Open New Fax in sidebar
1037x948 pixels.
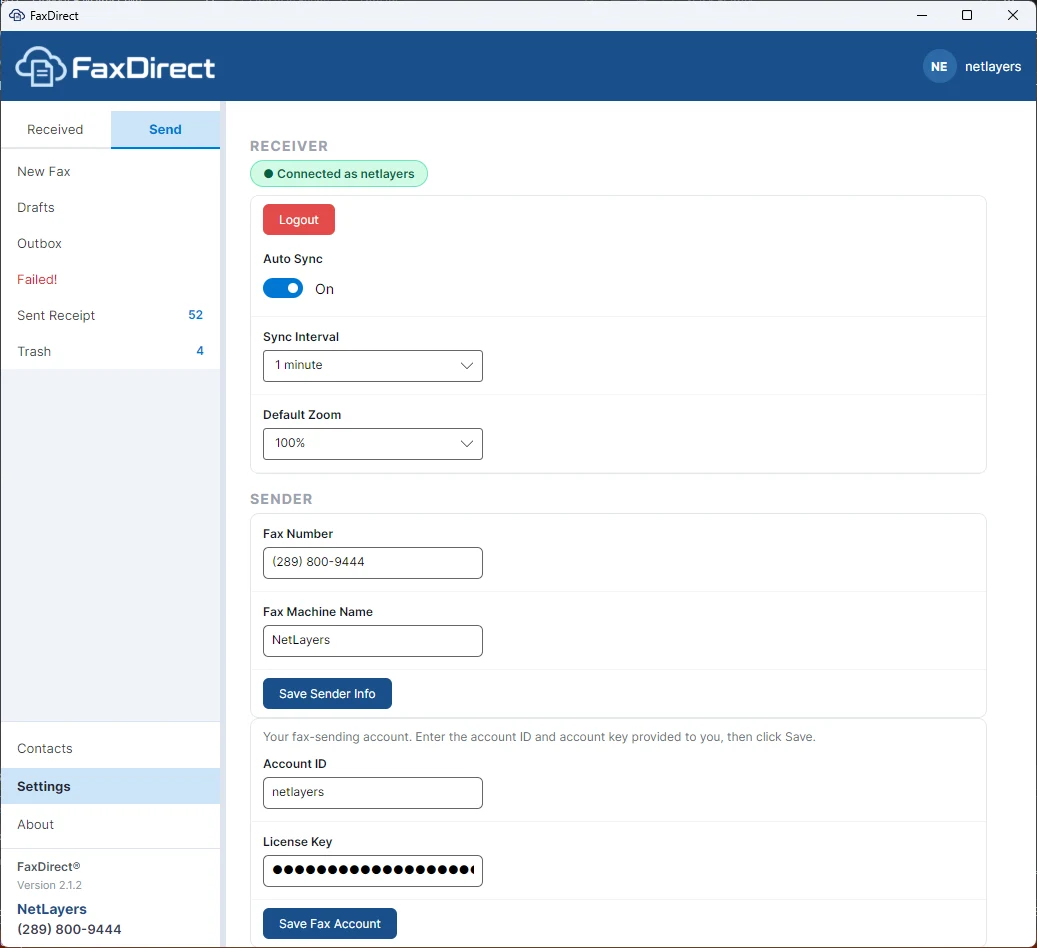tap(110, 172)
